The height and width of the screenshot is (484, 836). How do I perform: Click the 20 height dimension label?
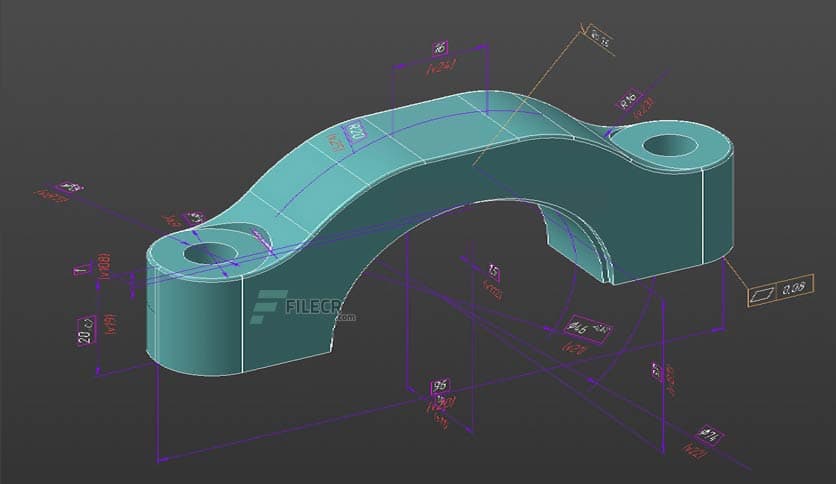click(x=86, y=335)
